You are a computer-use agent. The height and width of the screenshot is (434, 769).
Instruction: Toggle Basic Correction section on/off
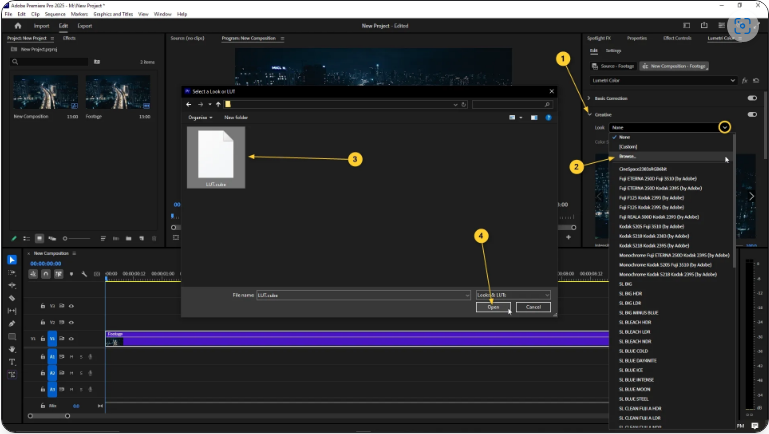[x=752, y=98]
